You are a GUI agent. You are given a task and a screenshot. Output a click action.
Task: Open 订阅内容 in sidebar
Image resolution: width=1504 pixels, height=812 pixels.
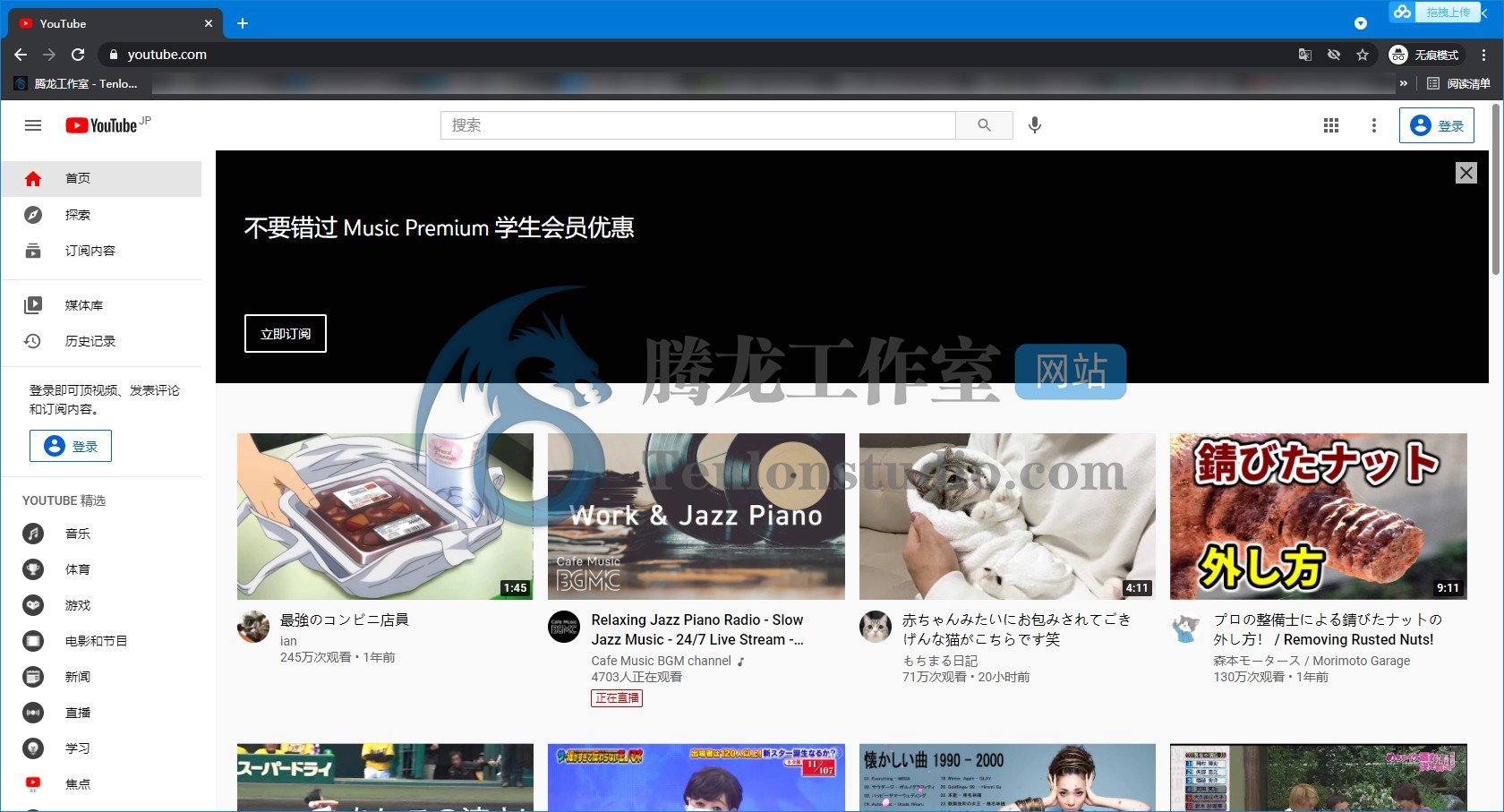pos(101,251)
